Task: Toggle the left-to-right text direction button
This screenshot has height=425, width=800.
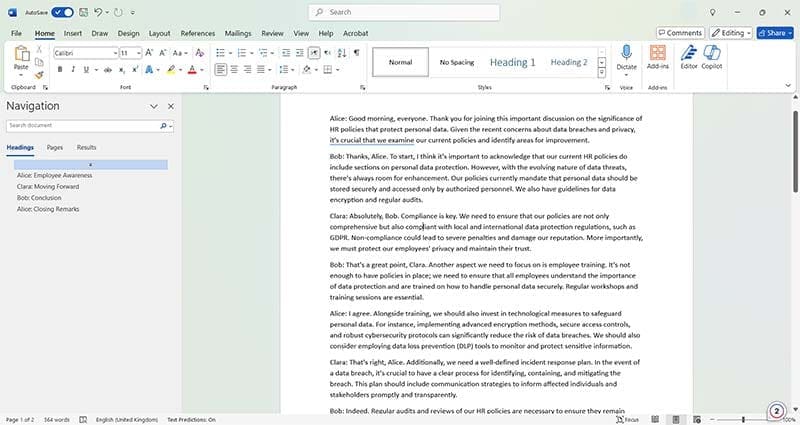Action: click(314, 53)
